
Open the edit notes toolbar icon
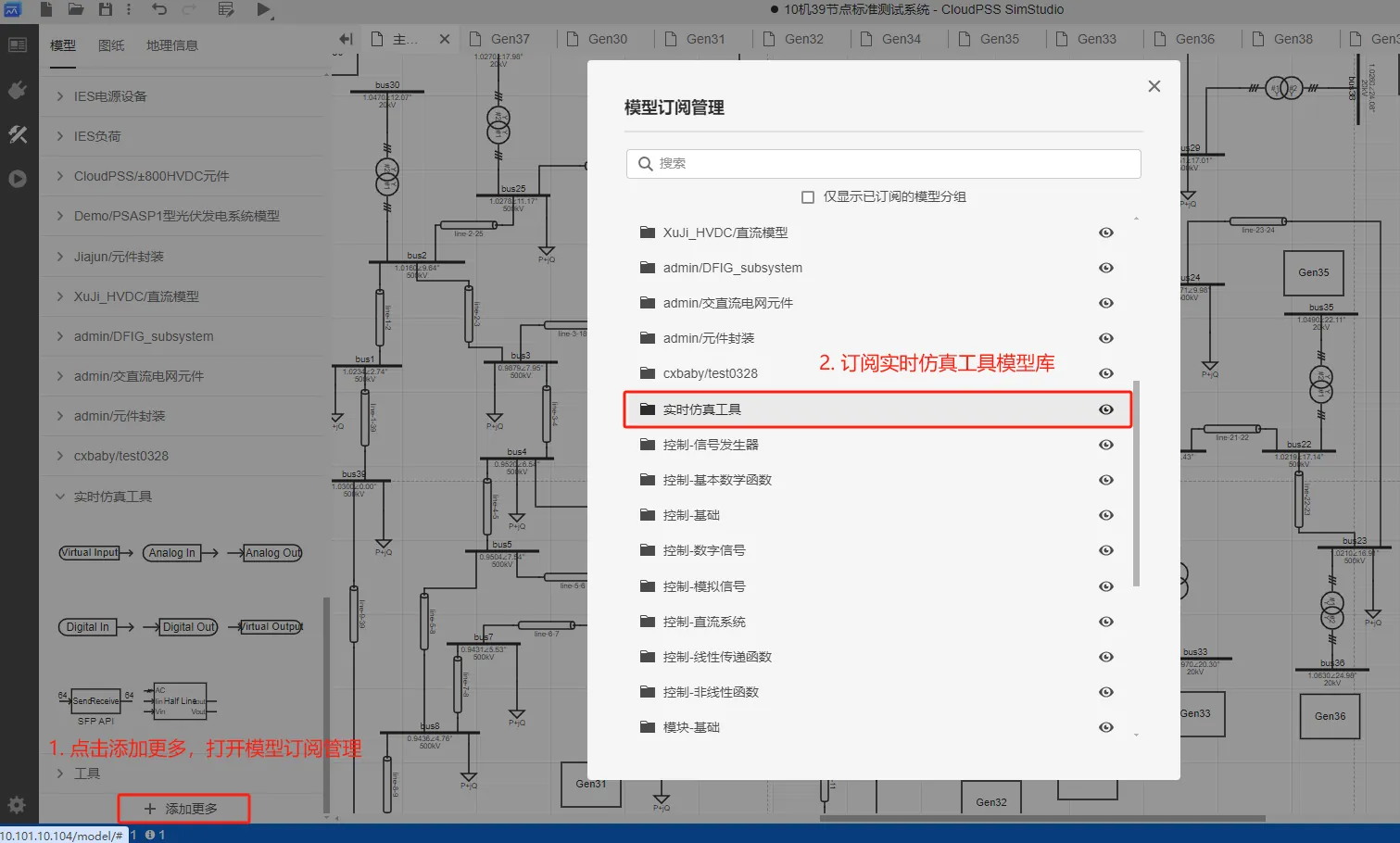[x=226, y=9]
